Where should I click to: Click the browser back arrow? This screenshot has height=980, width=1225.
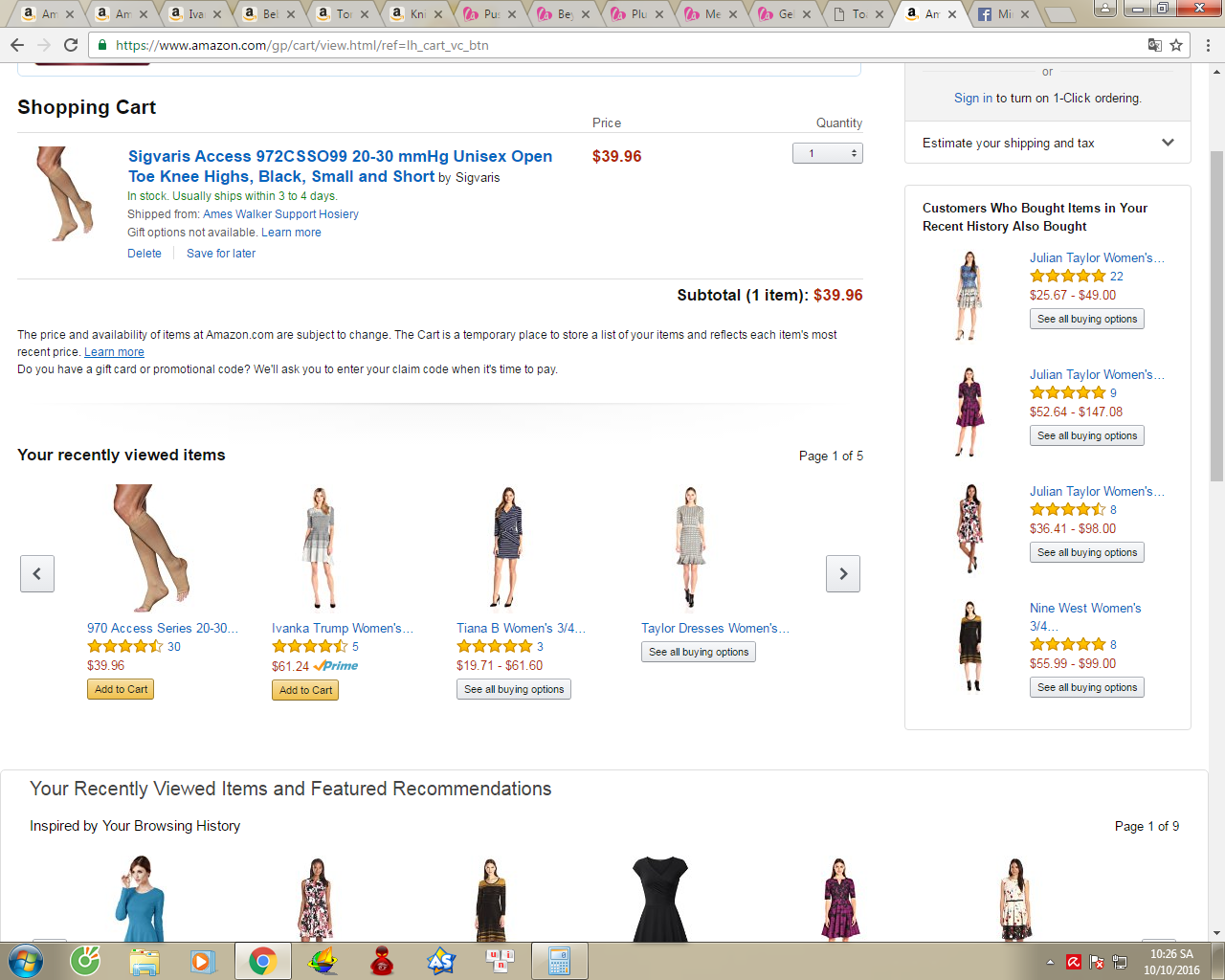pyautogui.click(x=17, y=45)
